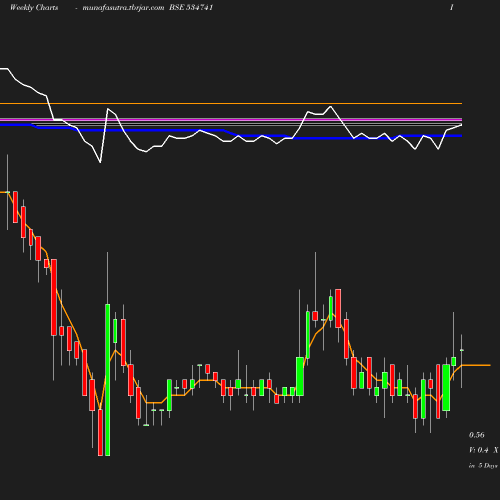Click the 'munafasutra.tbrjar.com' watermark text

point(123,8)
